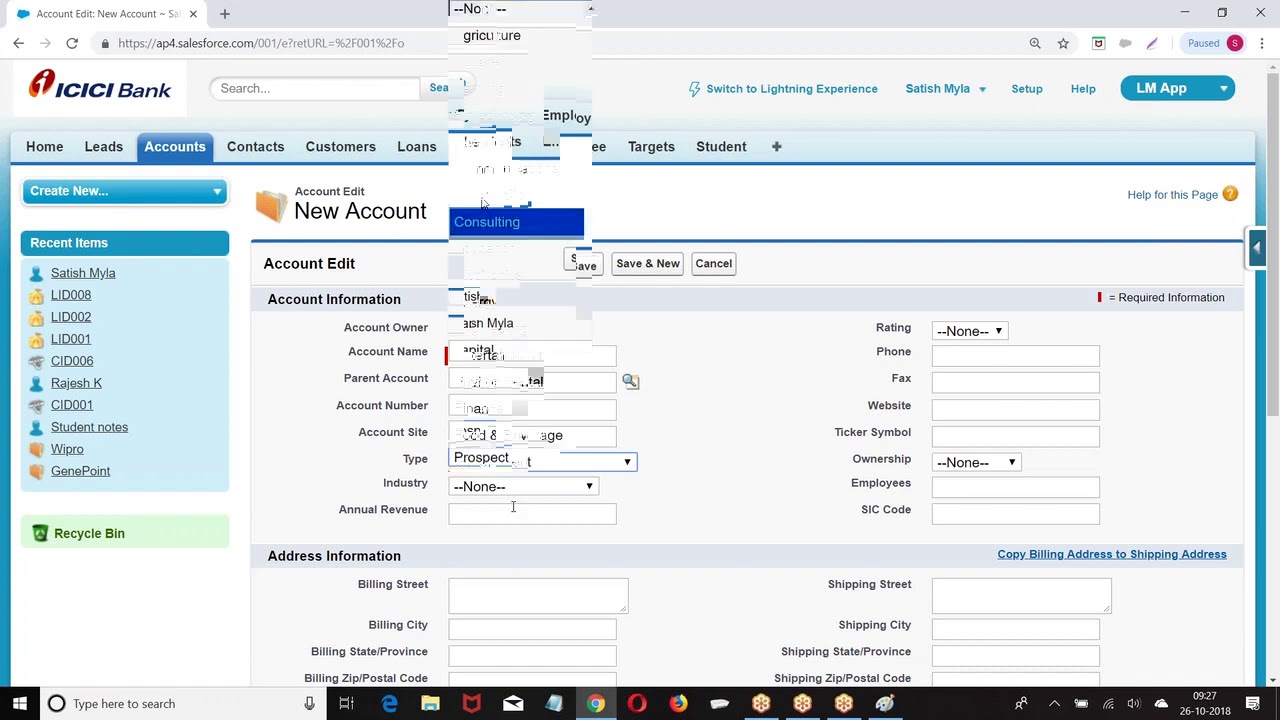This screenshot has height=720, width=1280.
Task: Click the Annual Revenue field
Action: pos(532,514)
